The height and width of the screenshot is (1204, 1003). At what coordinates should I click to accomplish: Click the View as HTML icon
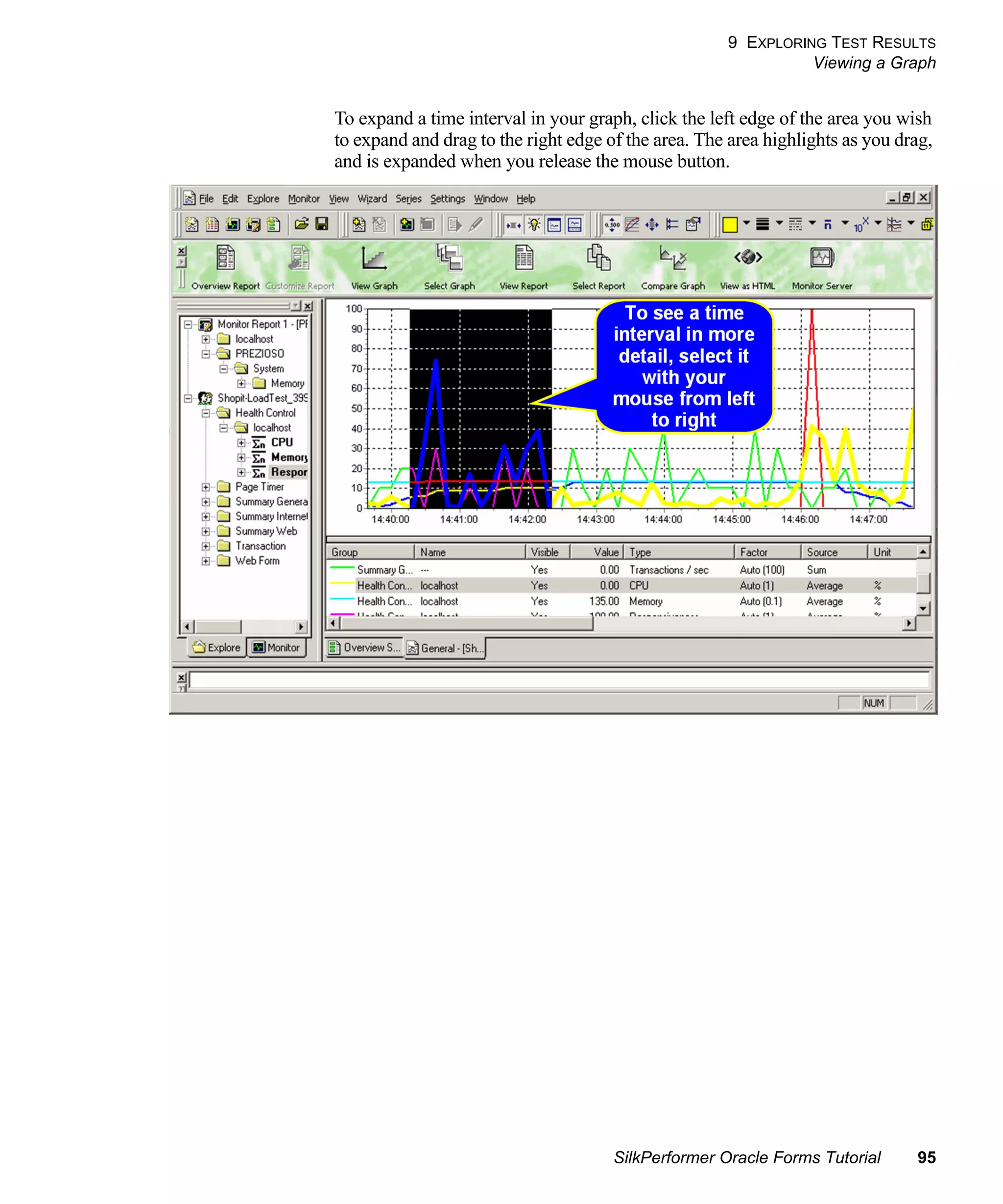pos(748,257)
